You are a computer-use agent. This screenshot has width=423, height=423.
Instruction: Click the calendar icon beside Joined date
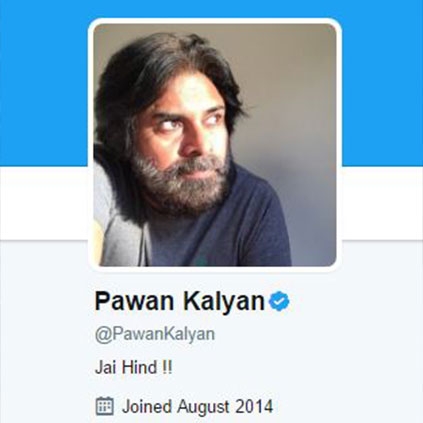click(105, 406)
